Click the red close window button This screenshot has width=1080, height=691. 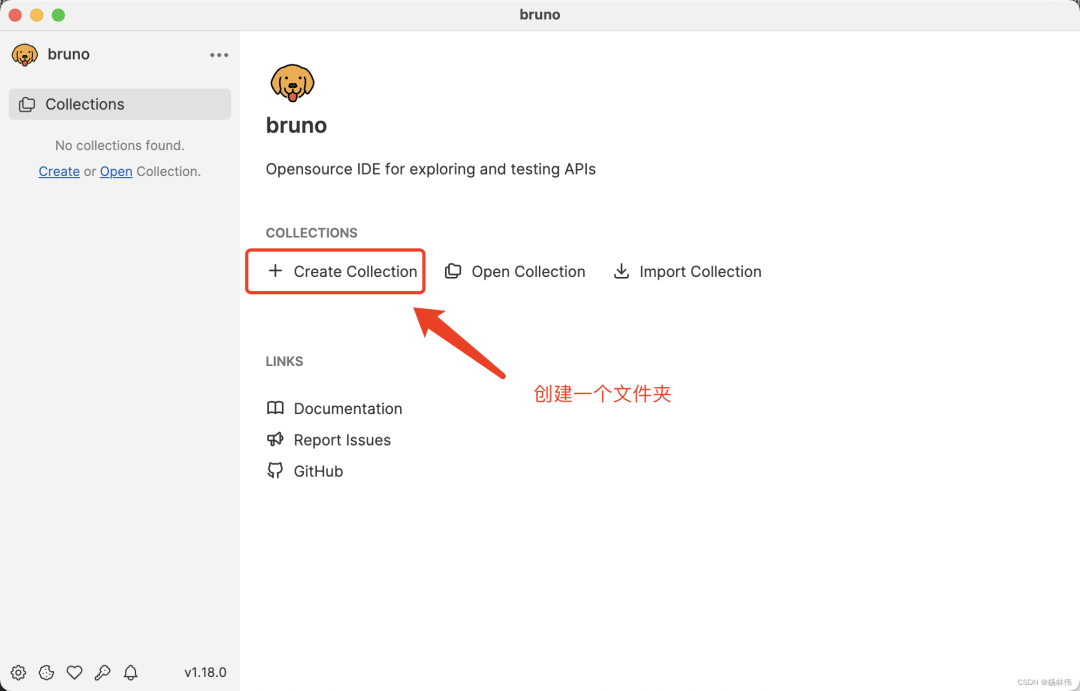[15, 15]
